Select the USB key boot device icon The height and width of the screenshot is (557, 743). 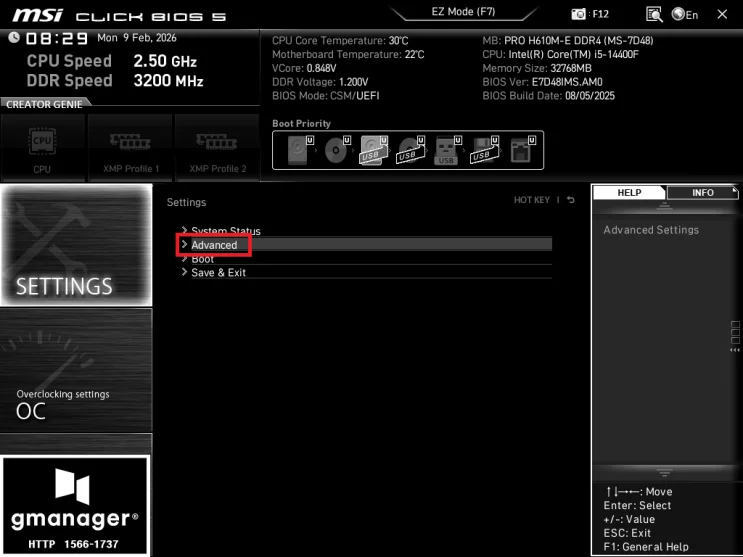(x=447, y=150)
